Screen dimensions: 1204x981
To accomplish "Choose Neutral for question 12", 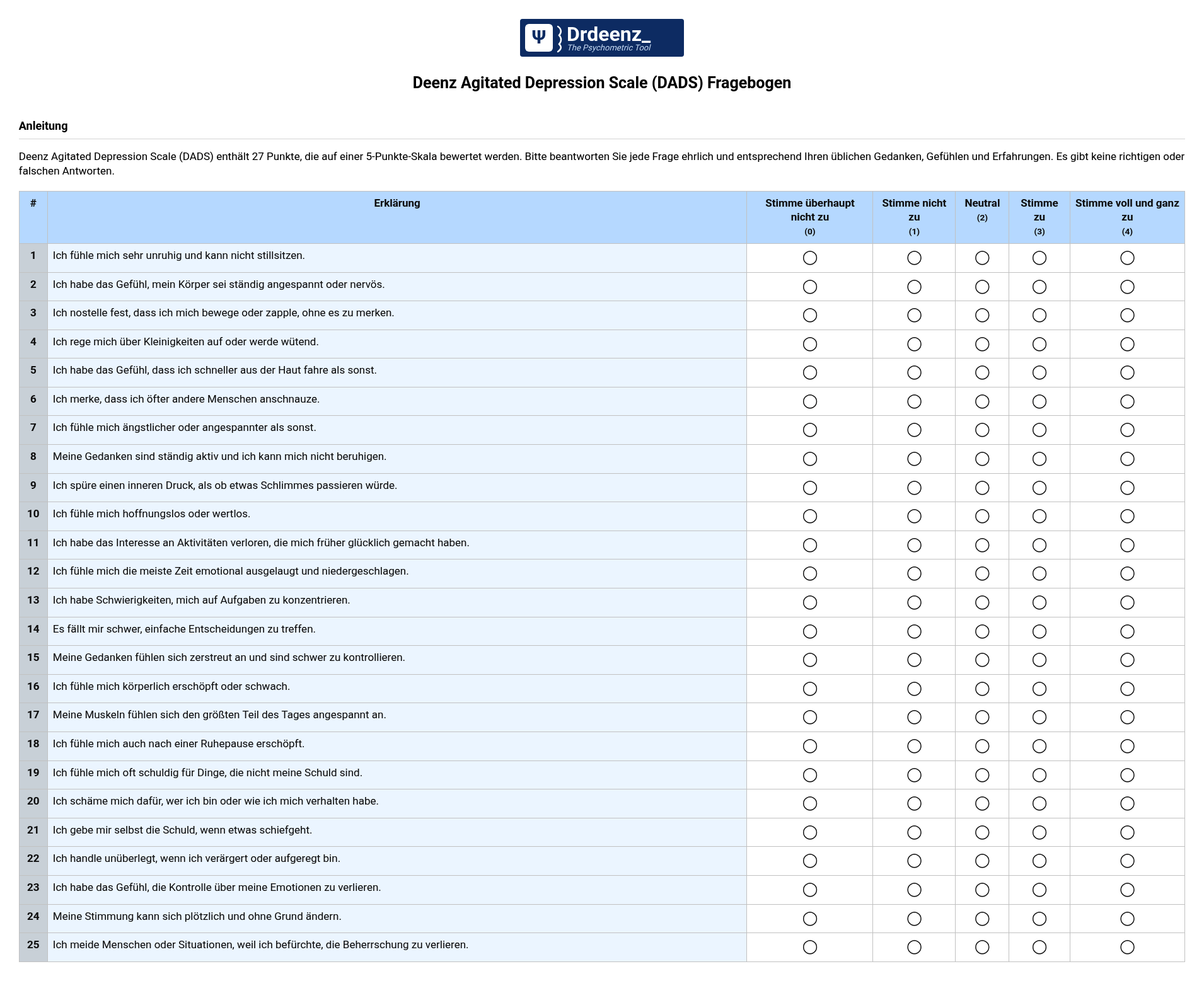I will pyautogui.click(x=982, y=574).
